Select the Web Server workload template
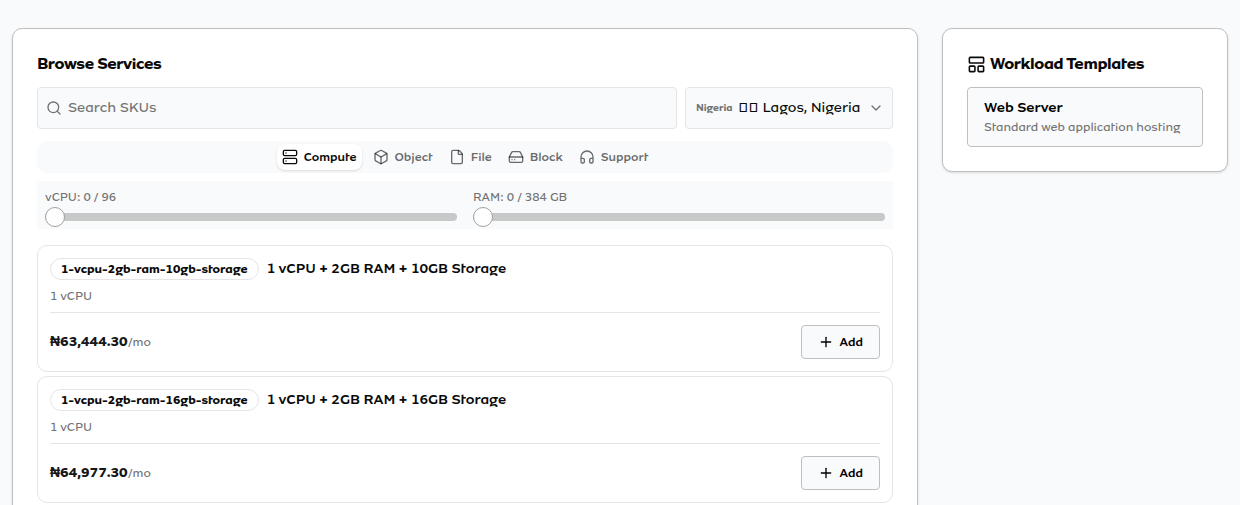The image size is (1240, 505). coord(1085,117)
